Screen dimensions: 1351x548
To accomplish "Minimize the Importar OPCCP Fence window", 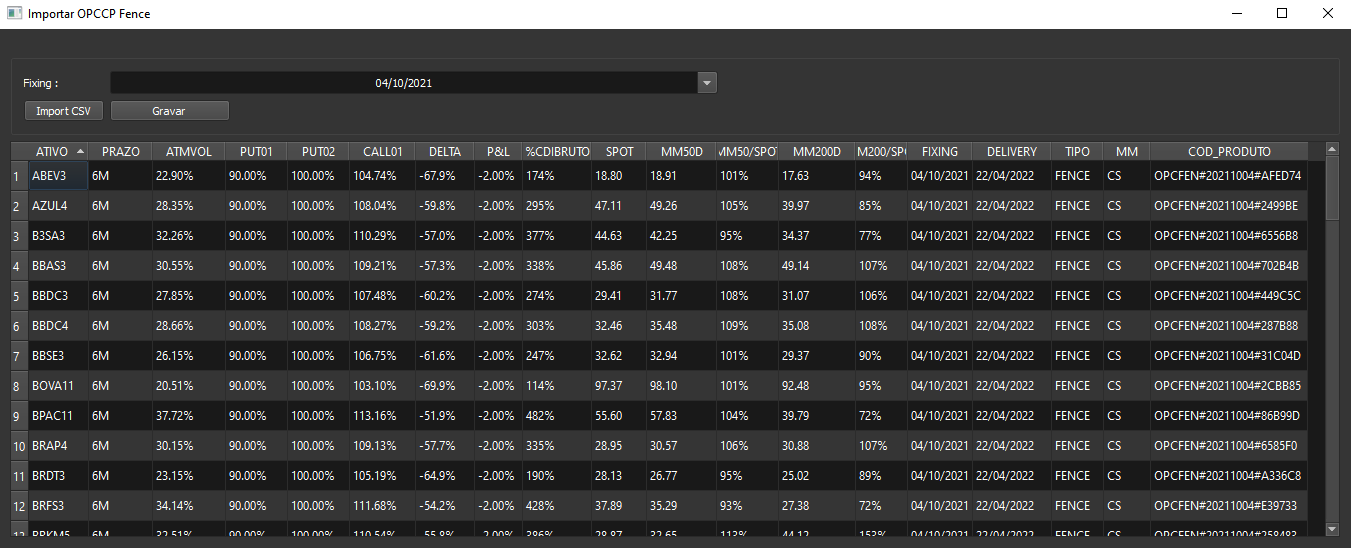I will click(x=1237, y=14).
